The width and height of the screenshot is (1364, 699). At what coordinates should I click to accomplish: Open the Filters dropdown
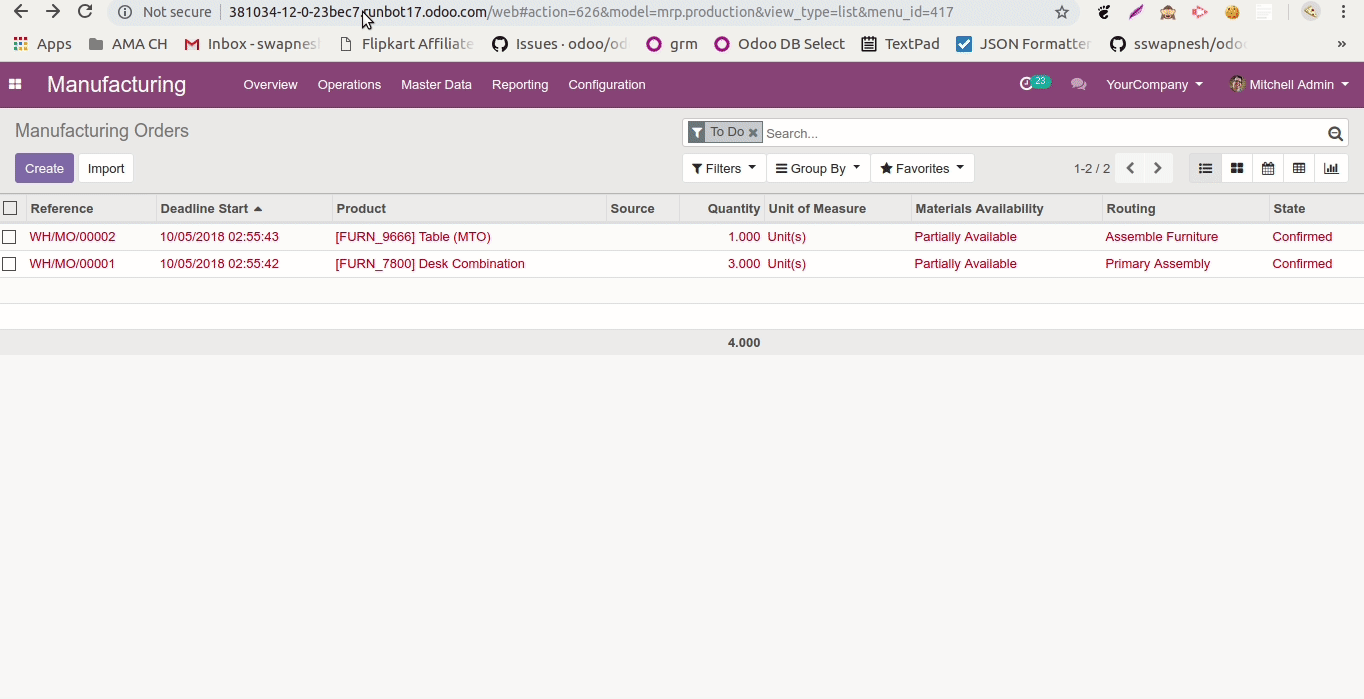(x=723, y=168)
